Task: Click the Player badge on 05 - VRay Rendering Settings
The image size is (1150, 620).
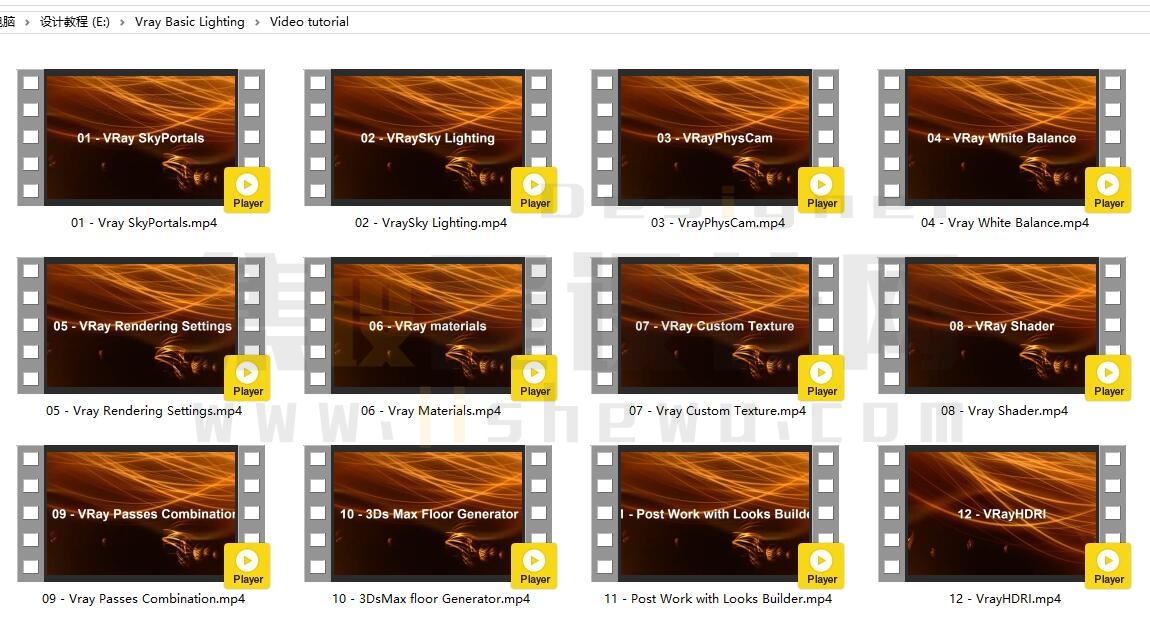Action: click(247, 378)
